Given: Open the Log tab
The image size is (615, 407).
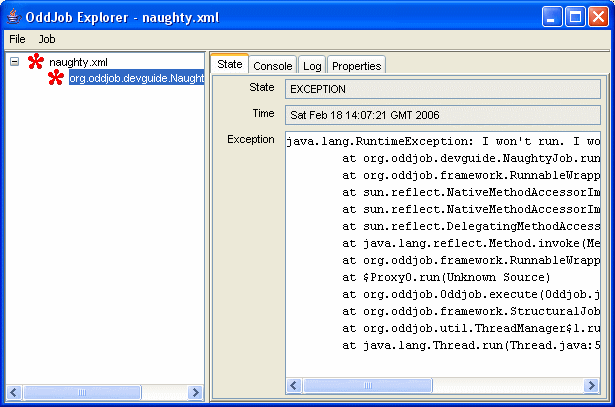Looking at the screenshot, I should pos(312,66).
